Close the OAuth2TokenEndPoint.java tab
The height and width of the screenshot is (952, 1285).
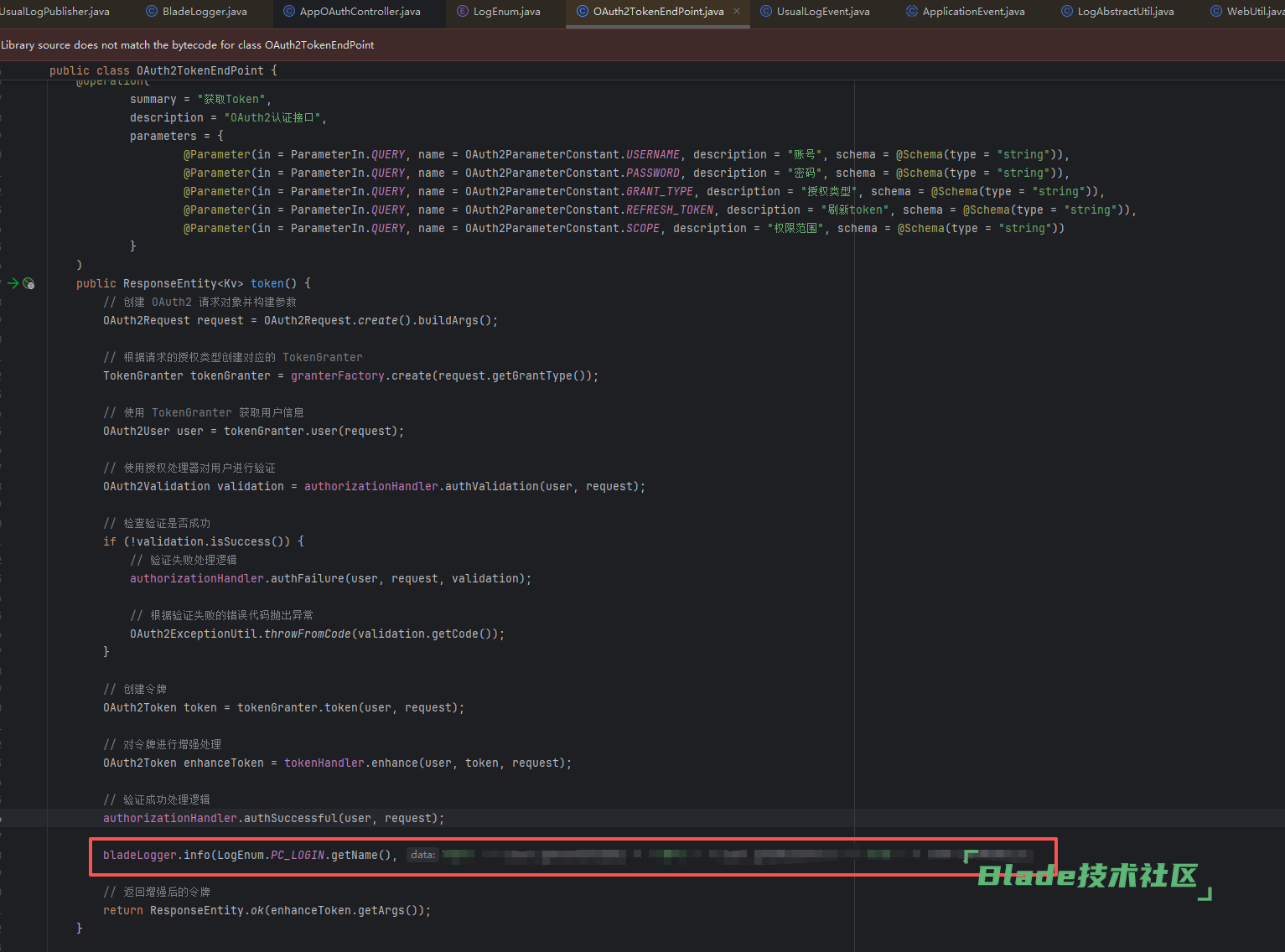click(x=737, y=12)
